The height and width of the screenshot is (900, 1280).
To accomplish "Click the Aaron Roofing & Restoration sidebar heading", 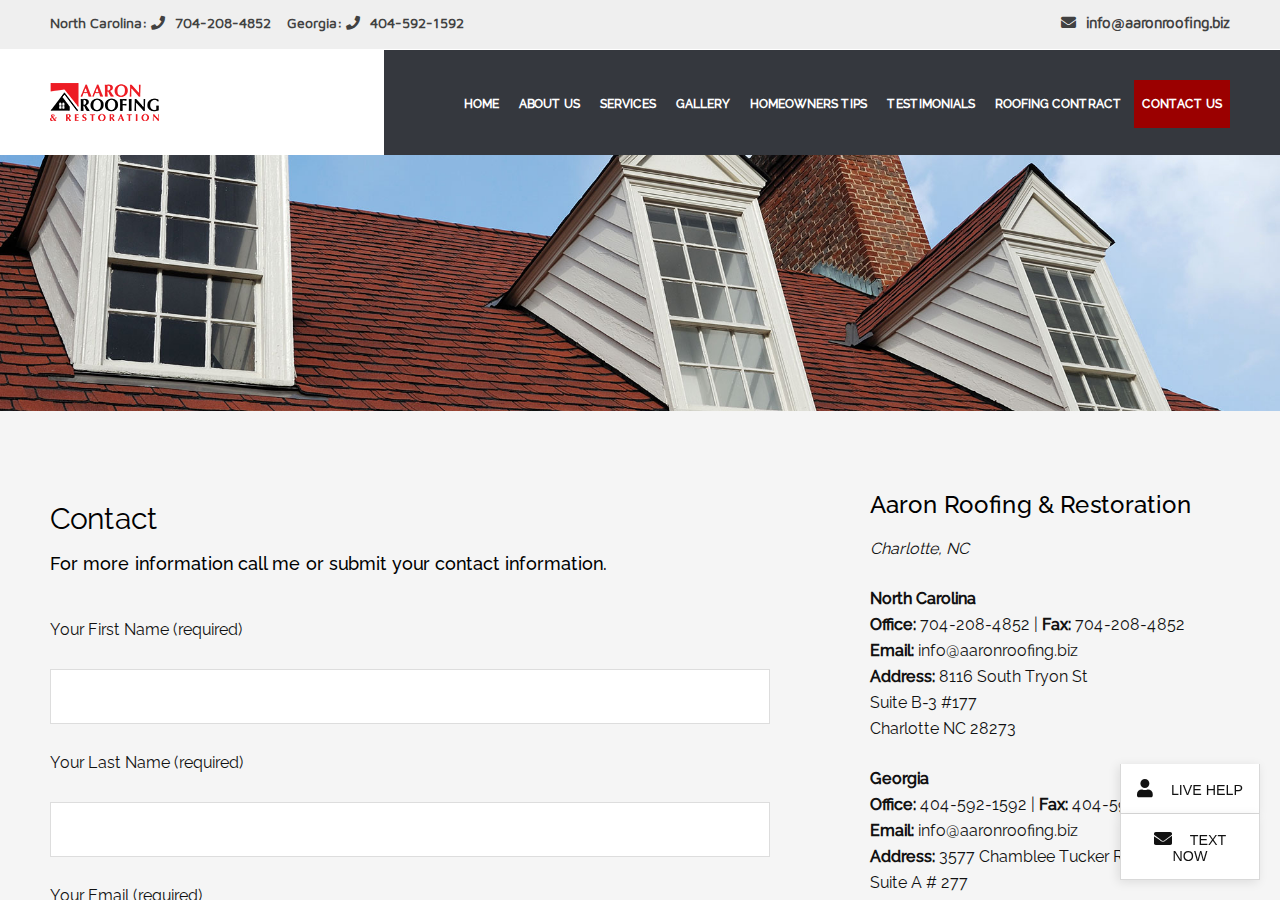I will click(1030, 505).
